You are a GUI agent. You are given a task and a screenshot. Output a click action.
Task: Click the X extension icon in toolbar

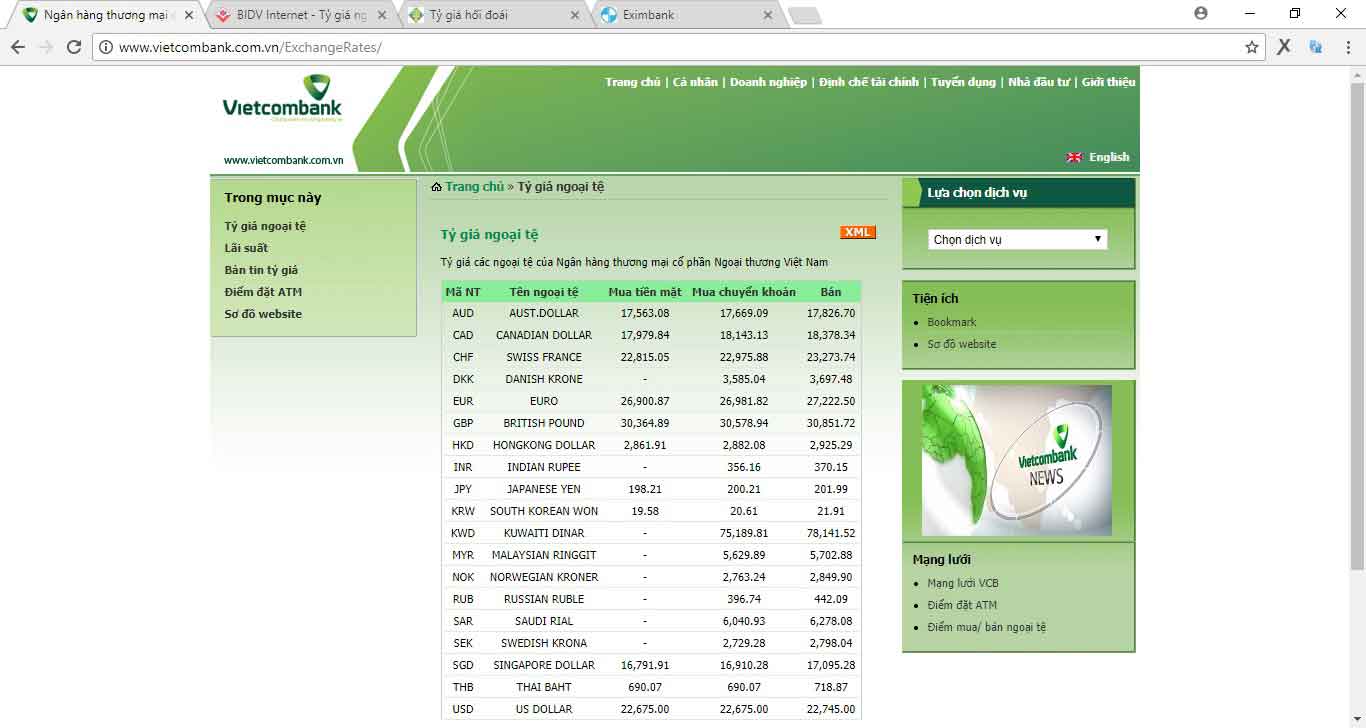1284,47
